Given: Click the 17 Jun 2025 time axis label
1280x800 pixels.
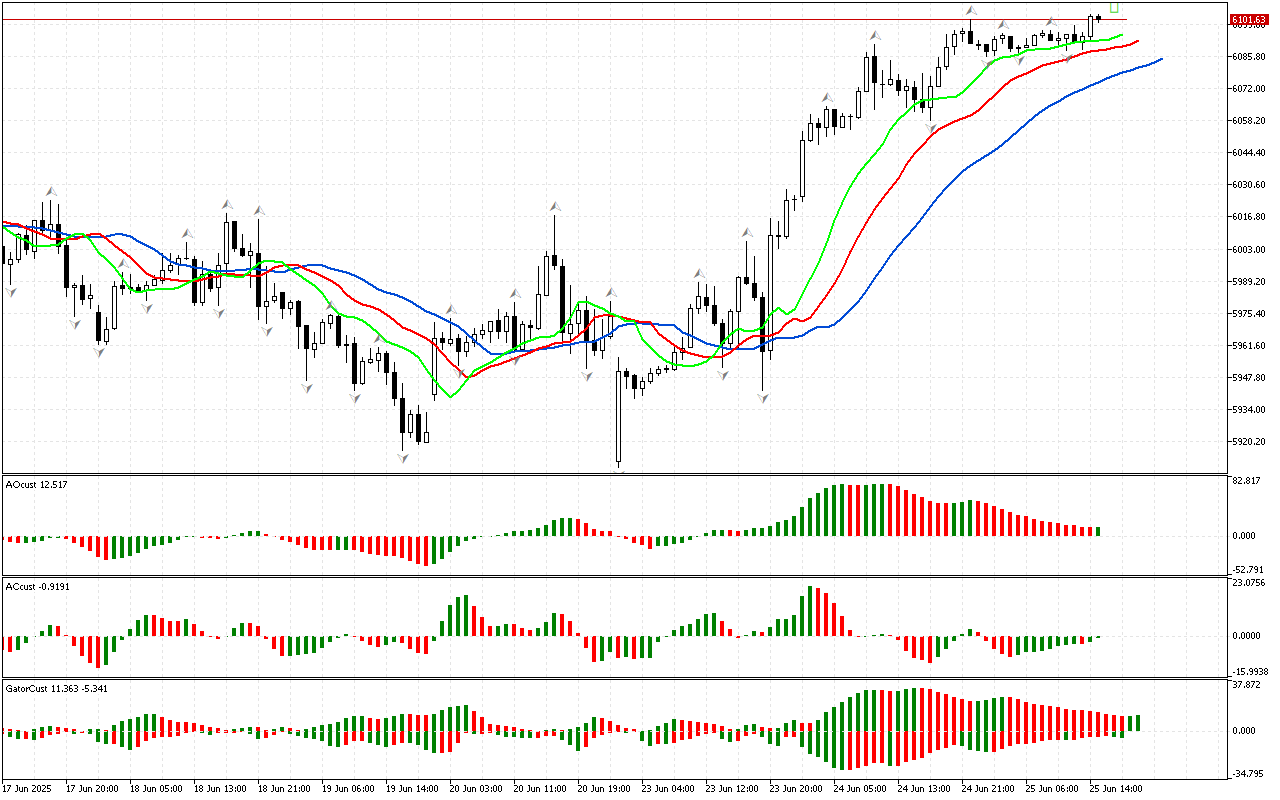Looking at the screenshot, I should [x=30, y=788].
